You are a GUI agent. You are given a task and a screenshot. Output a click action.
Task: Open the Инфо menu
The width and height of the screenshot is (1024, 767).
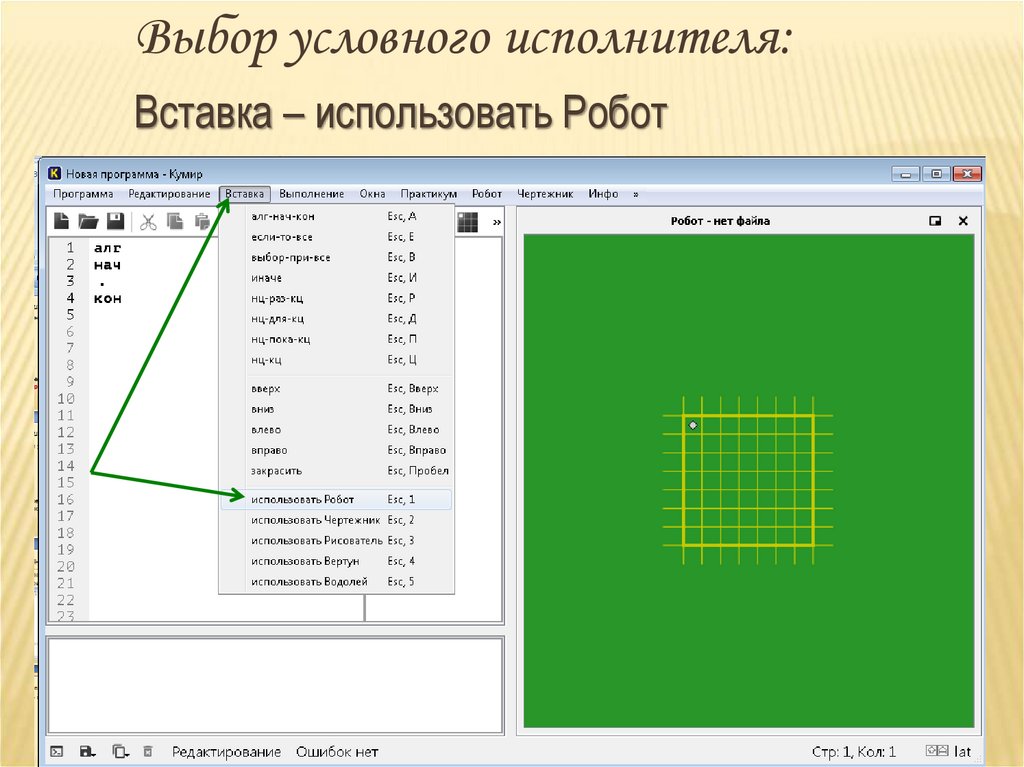603,194
